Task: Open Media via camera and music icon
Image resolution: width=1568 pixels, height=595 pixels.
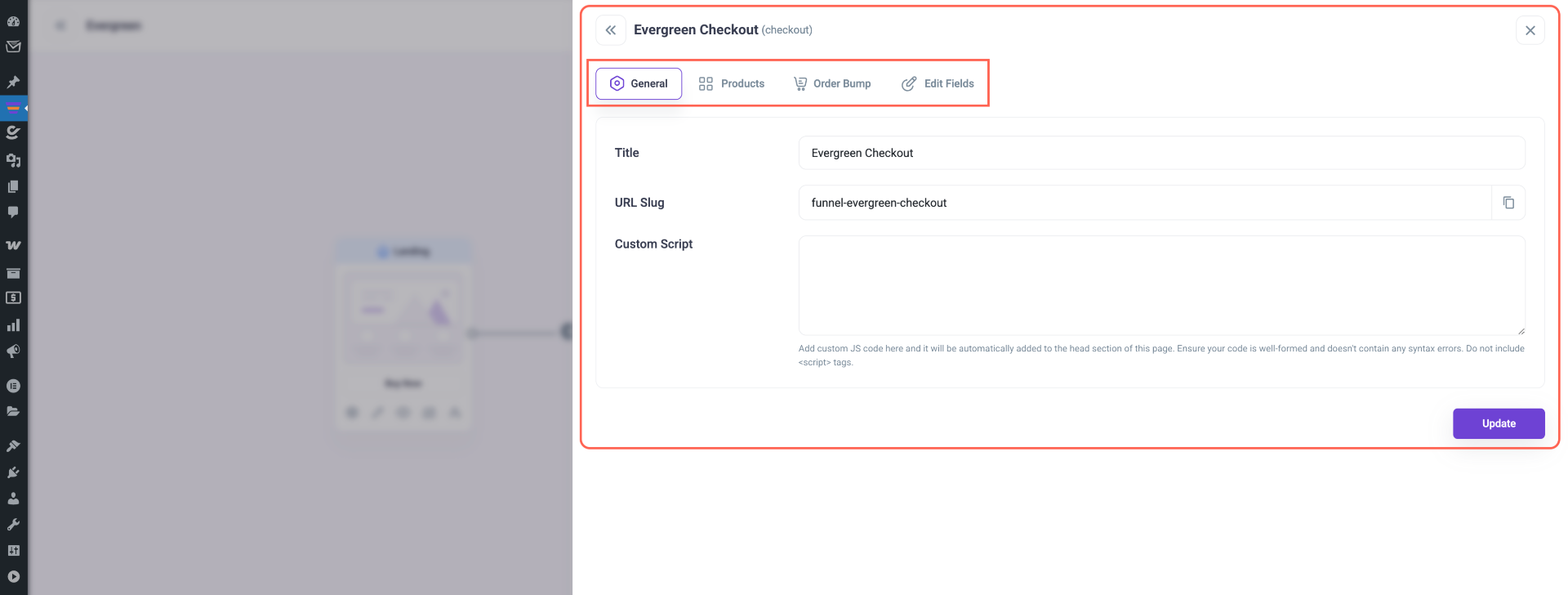Action: [x=13, y=160]
